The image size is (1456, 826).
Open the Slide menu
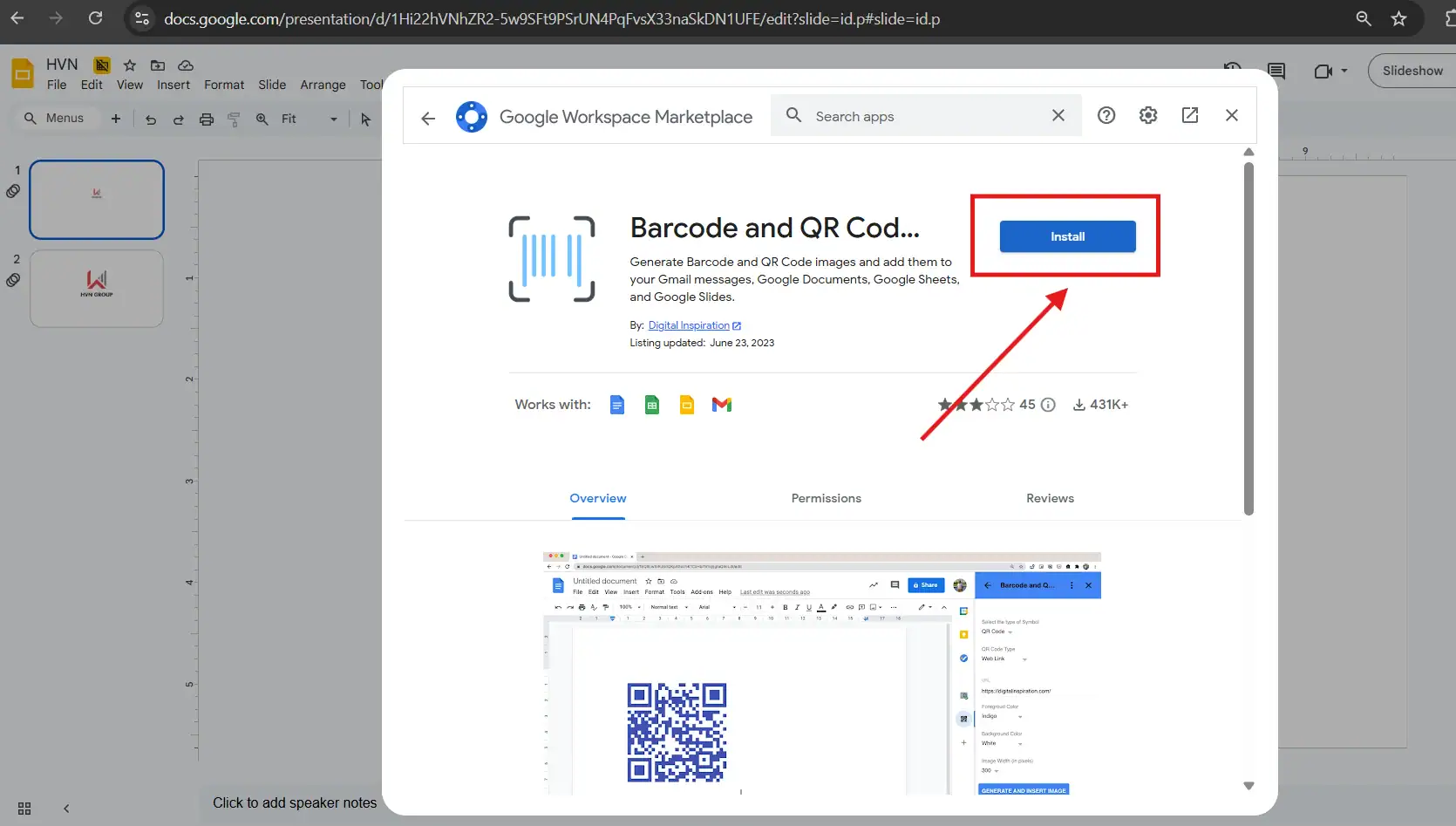[x=272, y=85]
